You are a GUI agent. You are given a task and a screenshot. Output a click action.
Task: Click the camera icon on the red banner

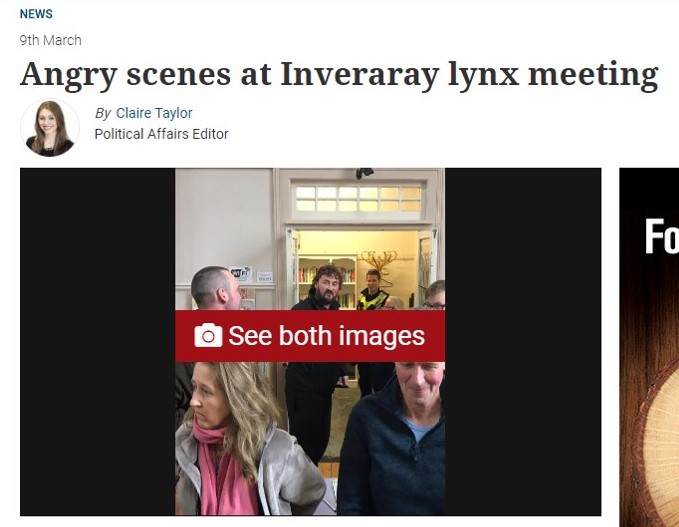click(x=208, y=335)
